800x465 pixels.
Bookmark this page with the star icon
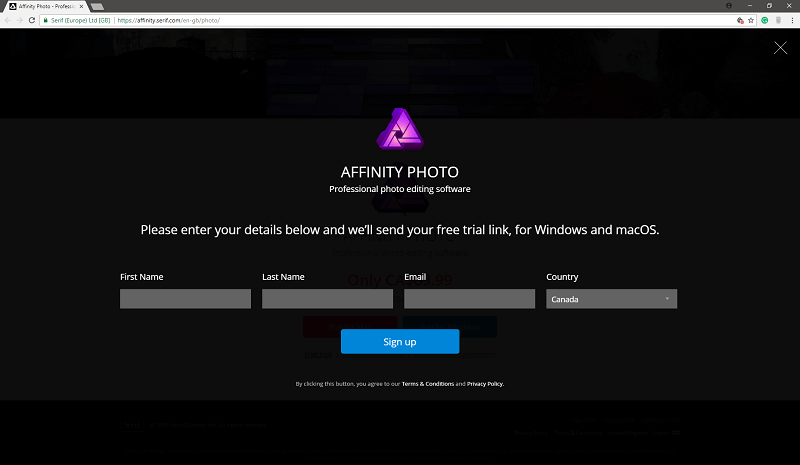click(751, 20)
